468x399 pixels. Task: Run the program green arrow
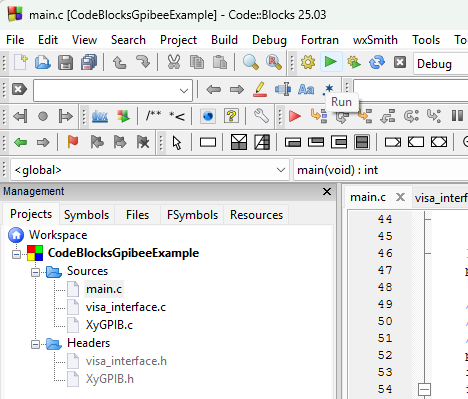(x=331, y=62)
